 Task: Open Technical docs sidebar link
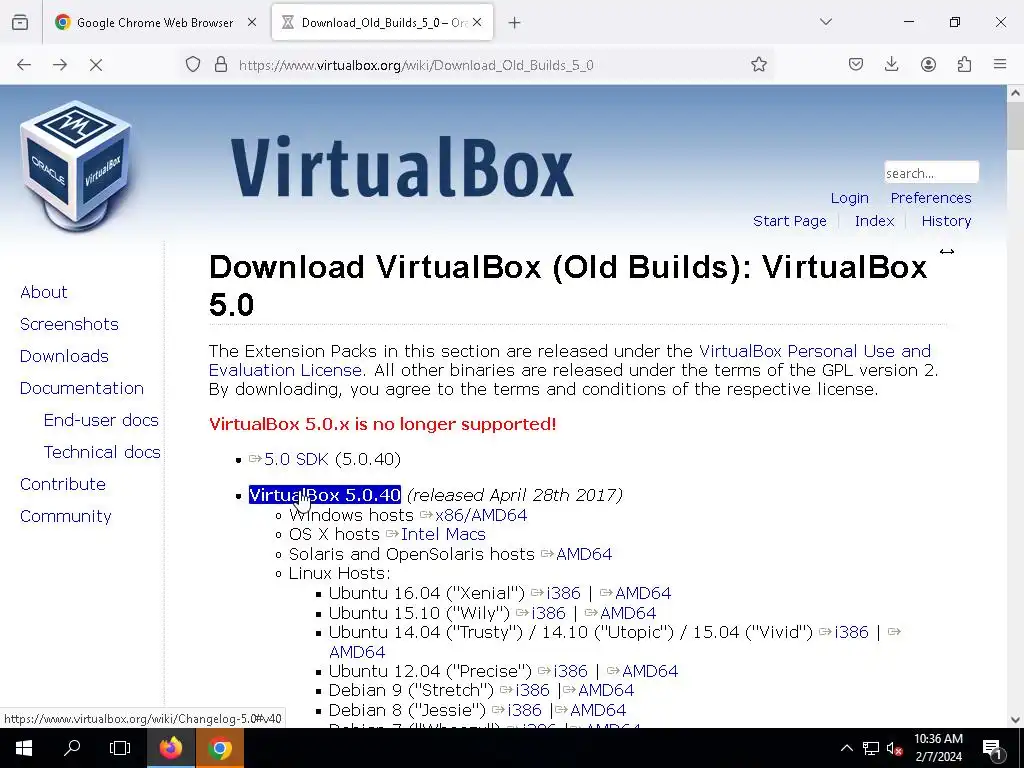(x=102, y=452)
